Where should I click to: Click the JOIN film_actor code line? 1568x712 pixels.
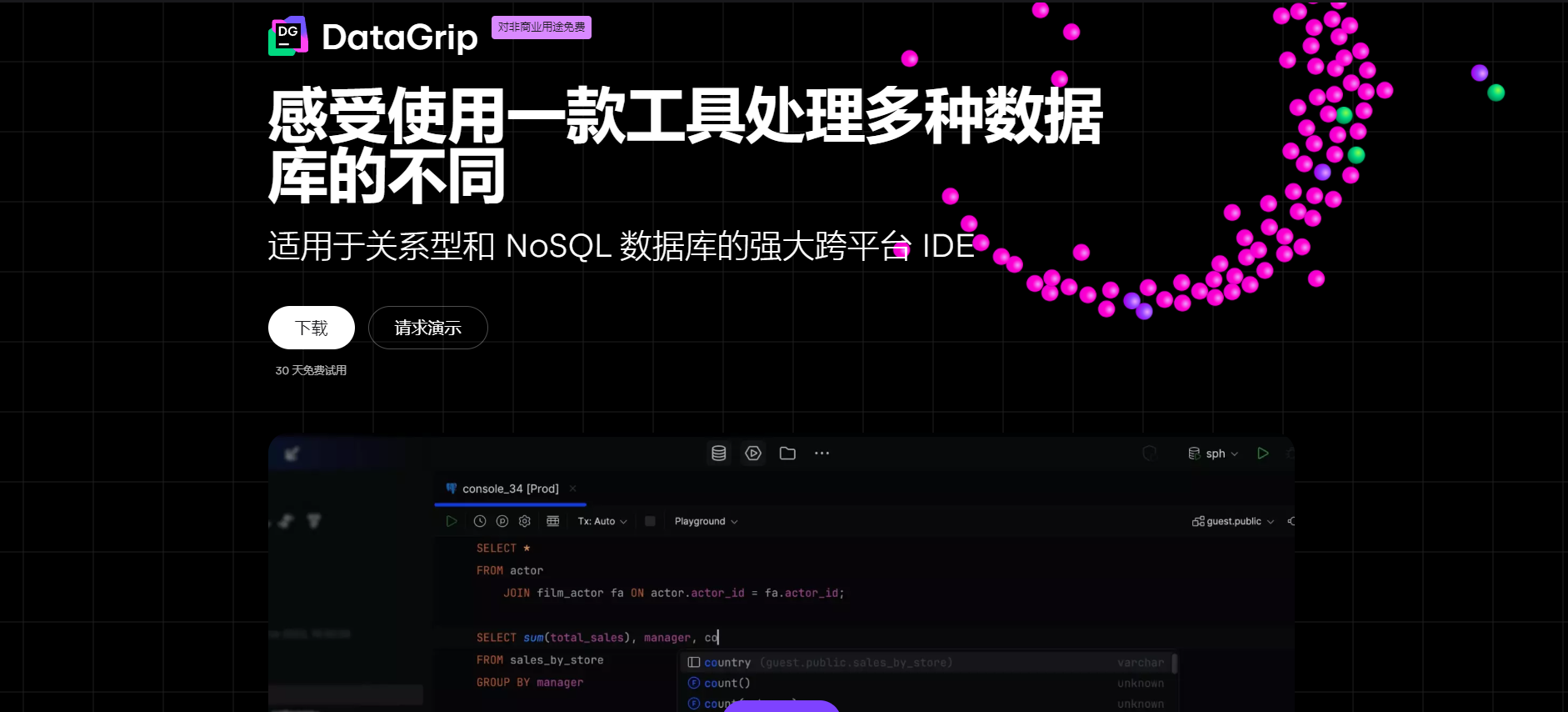[674, 593]
